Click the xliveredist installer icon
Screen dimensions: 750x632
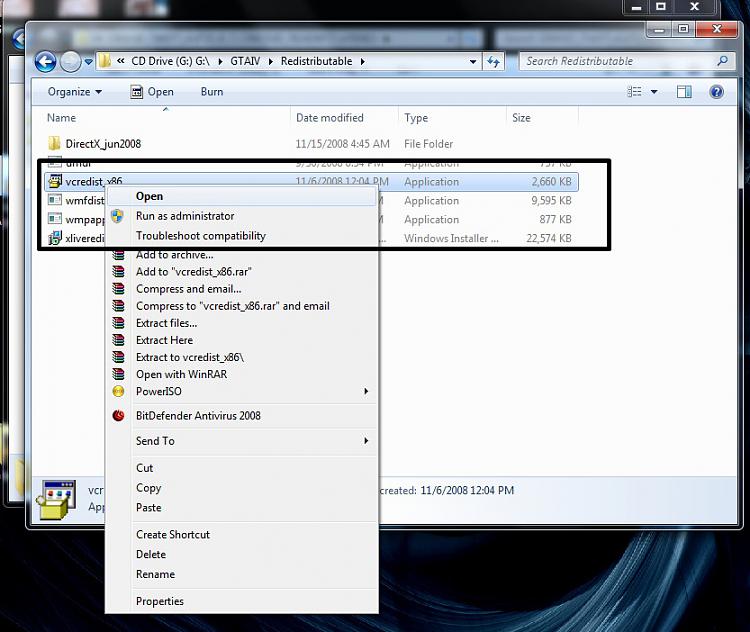coord(55,237)
